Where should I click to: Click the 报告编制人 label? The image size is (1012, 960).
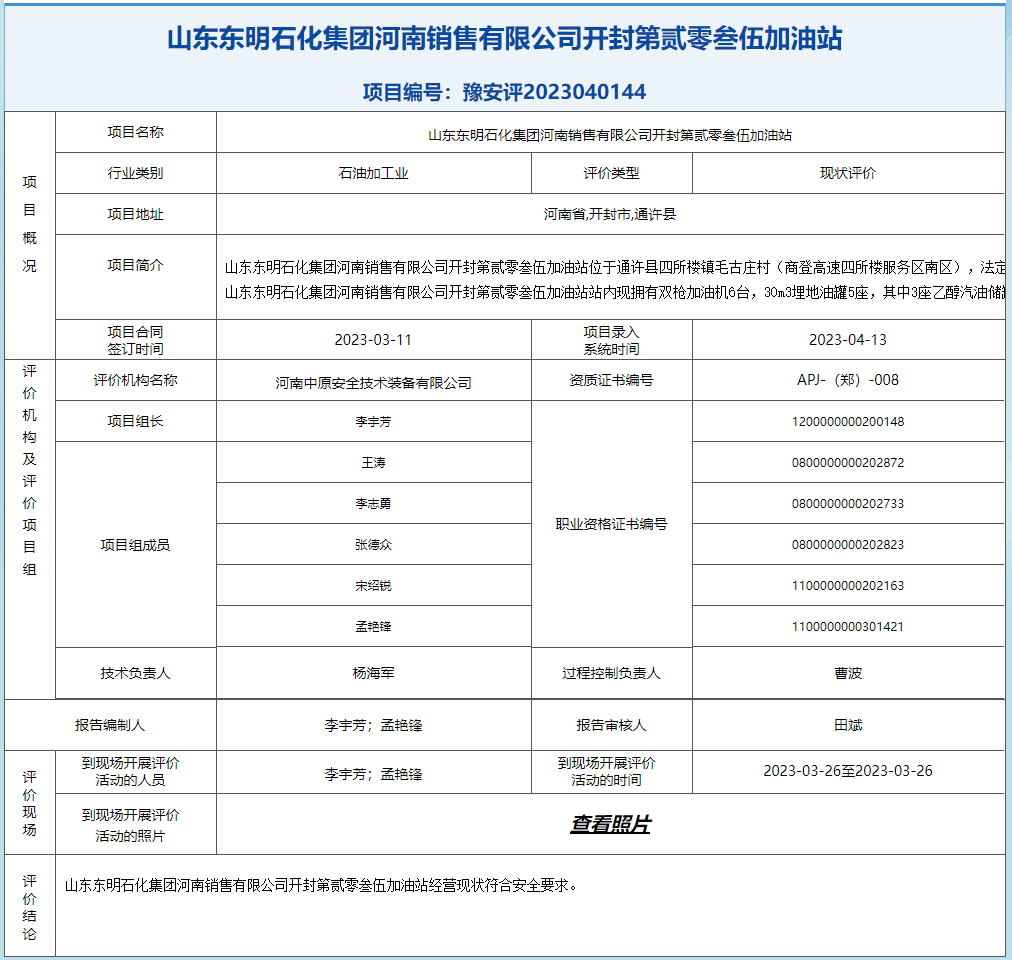[x=110, y=725]
